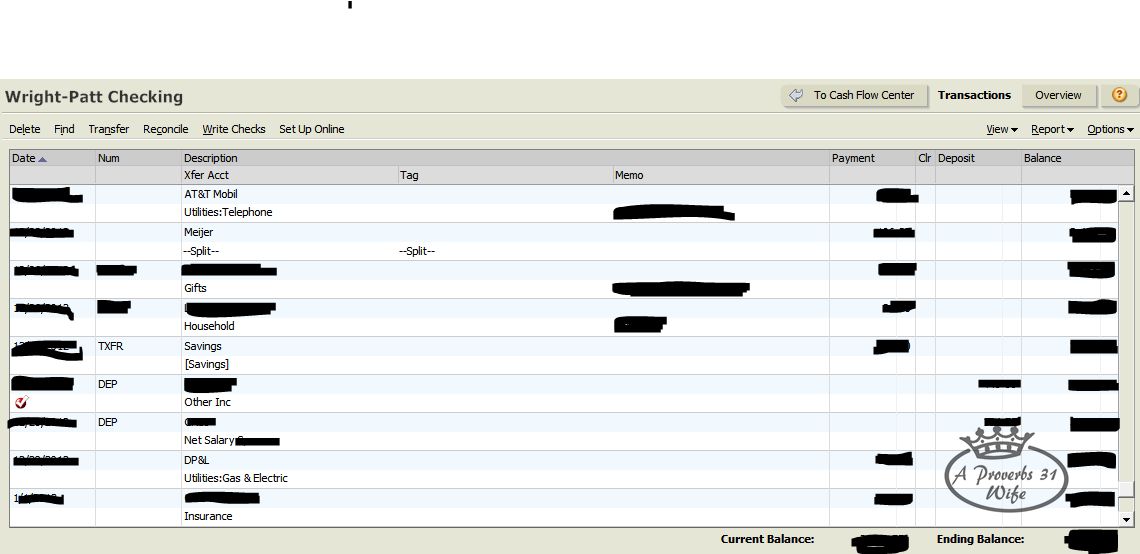Click the Household category
This screenshot has width=1140, height=554.
pyautogui.click(x=209, y=326)
